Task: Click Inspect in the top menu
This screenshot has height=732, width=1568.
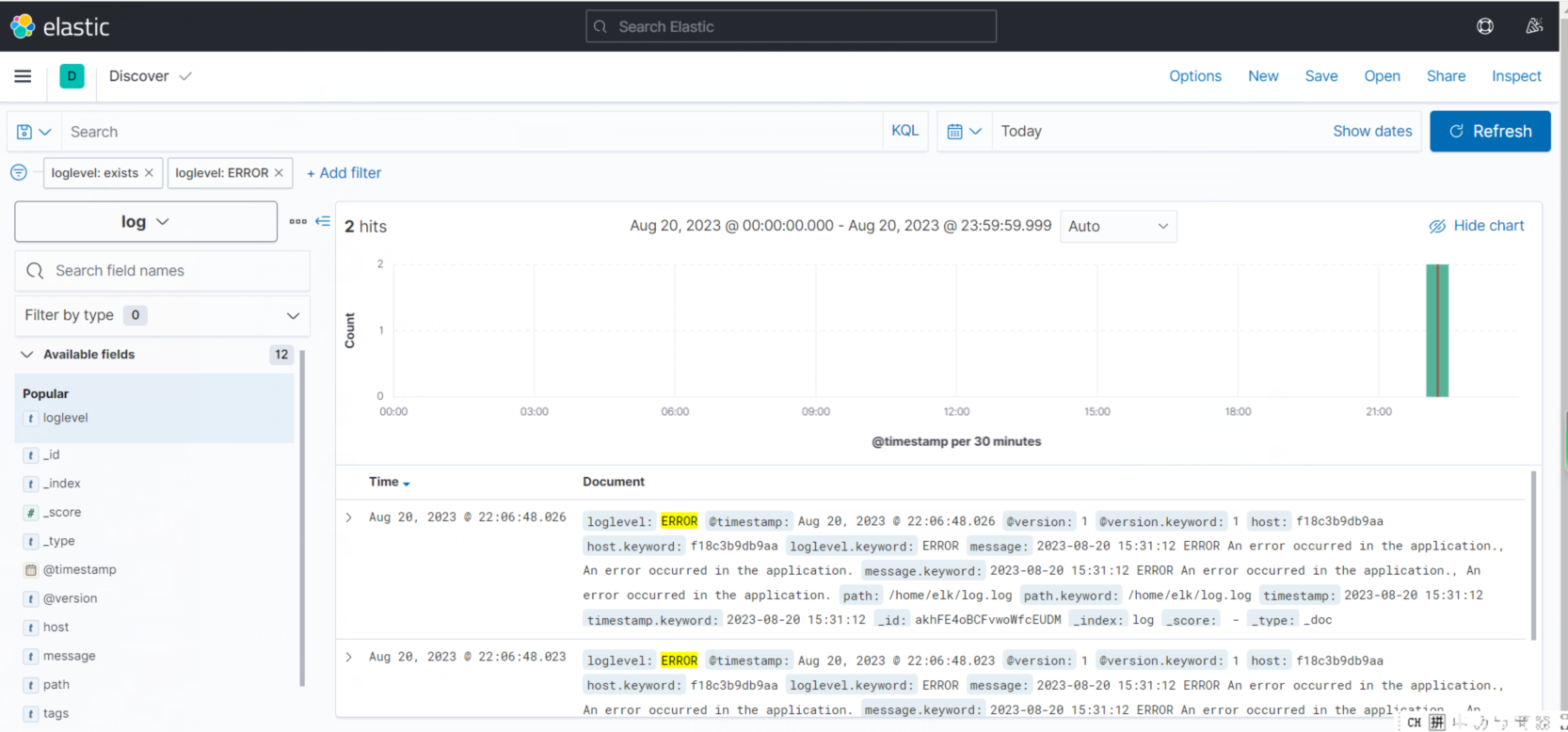Action: [1516, 76]
